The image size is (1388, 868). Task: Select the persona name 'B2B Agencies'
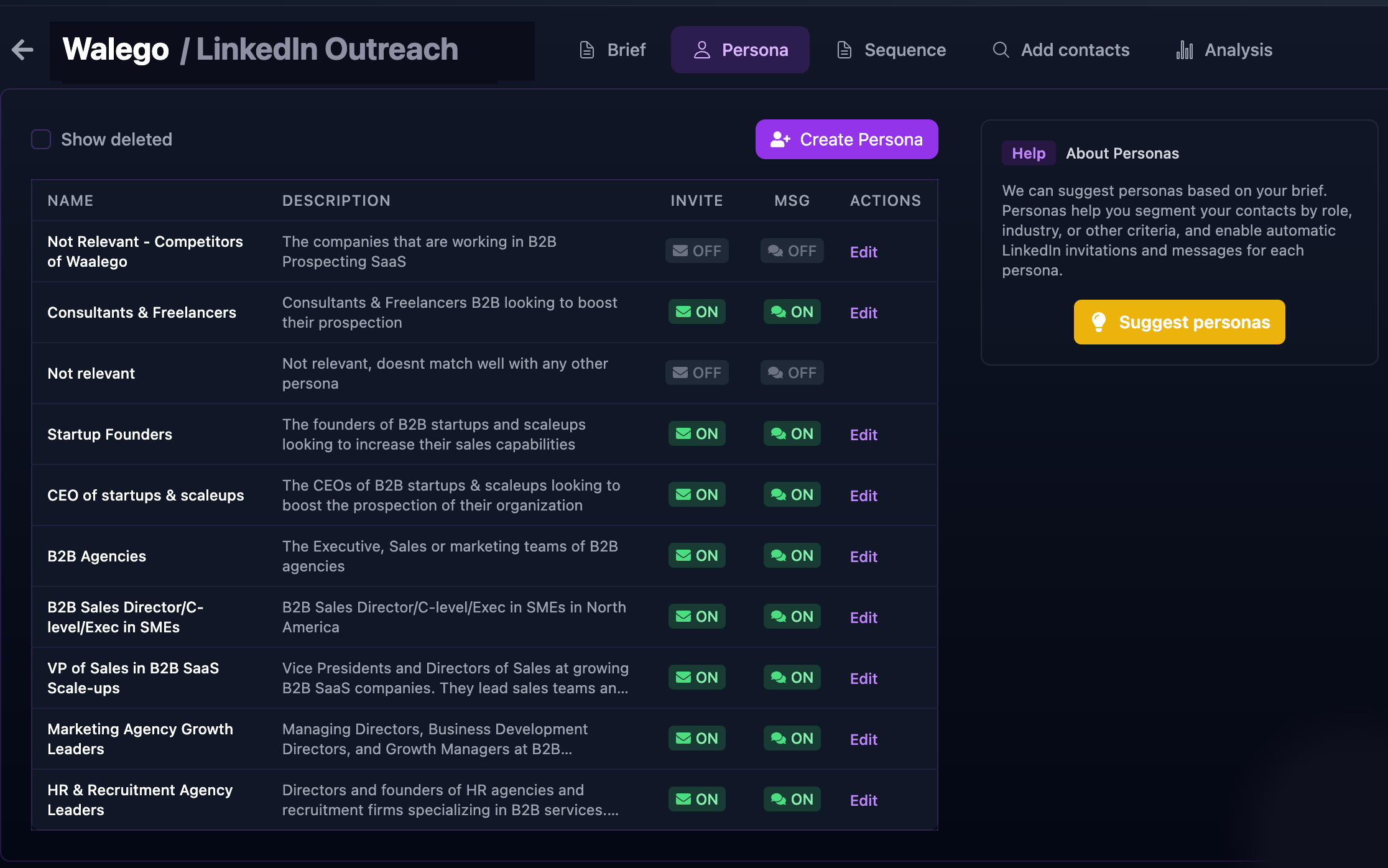[96, 556]
